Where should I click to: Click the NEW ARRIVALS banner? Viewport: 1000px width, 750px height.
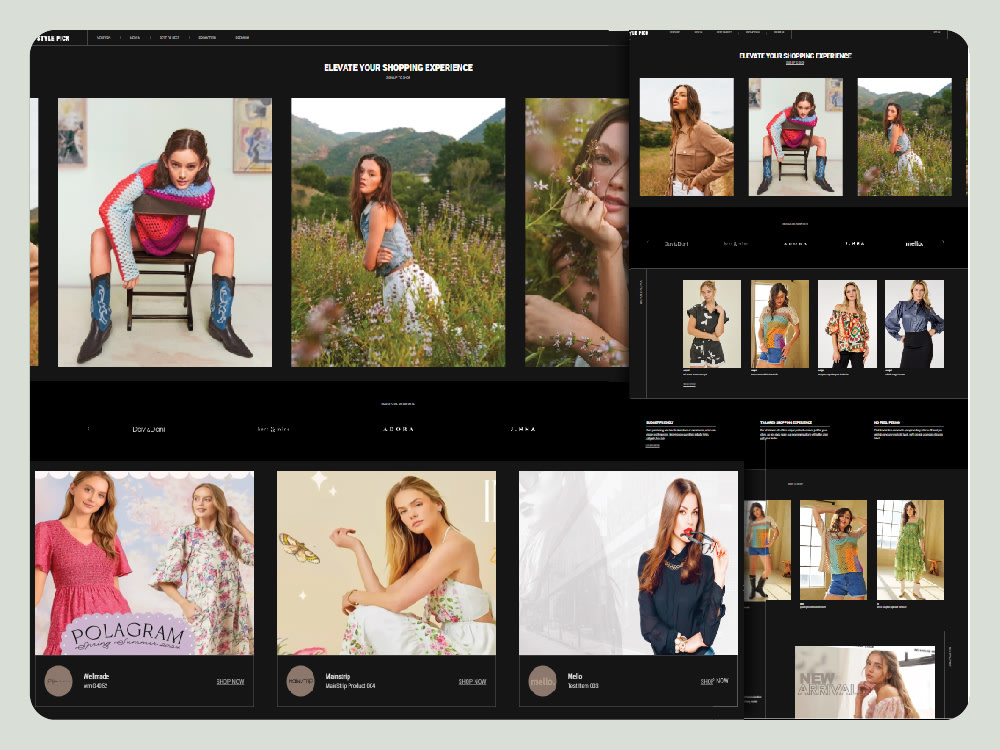(x=865, y=682)
